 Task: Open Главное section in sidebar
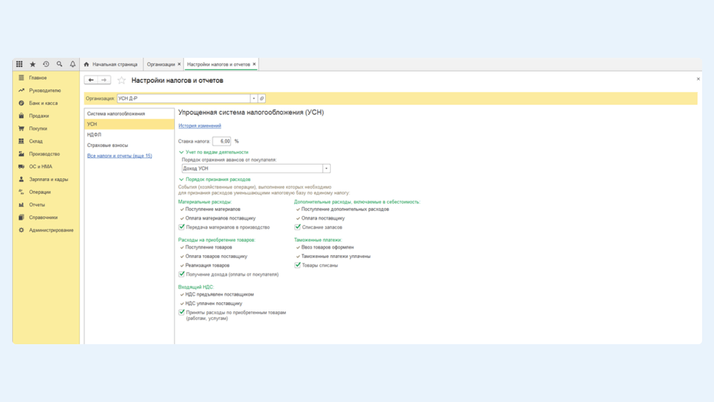coord(37,78)
